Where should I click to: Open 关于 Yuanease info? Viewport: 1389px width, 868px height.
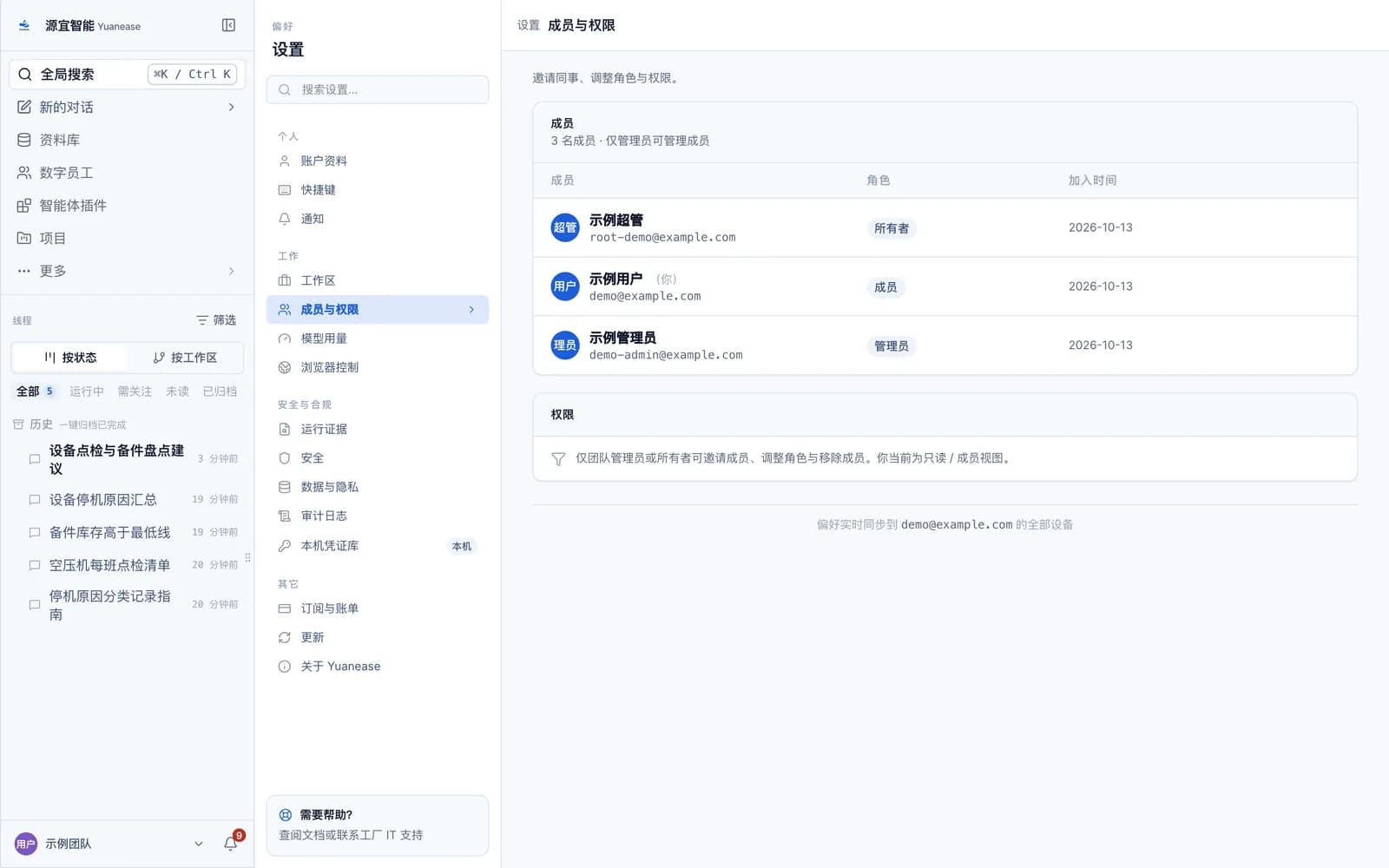(378, 667)
